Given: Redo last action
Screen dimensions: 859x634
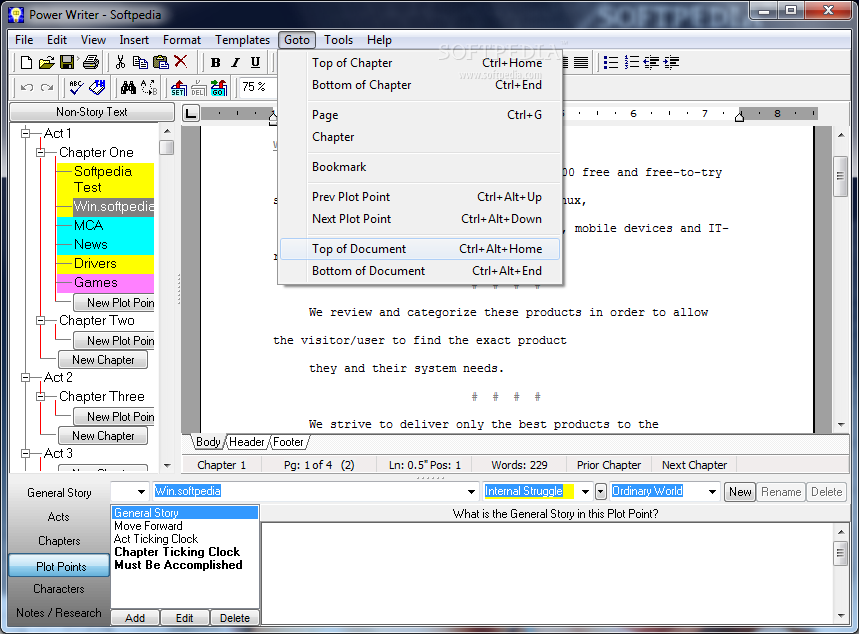Looking at the screenshot, I should click(x=47, y=87).
